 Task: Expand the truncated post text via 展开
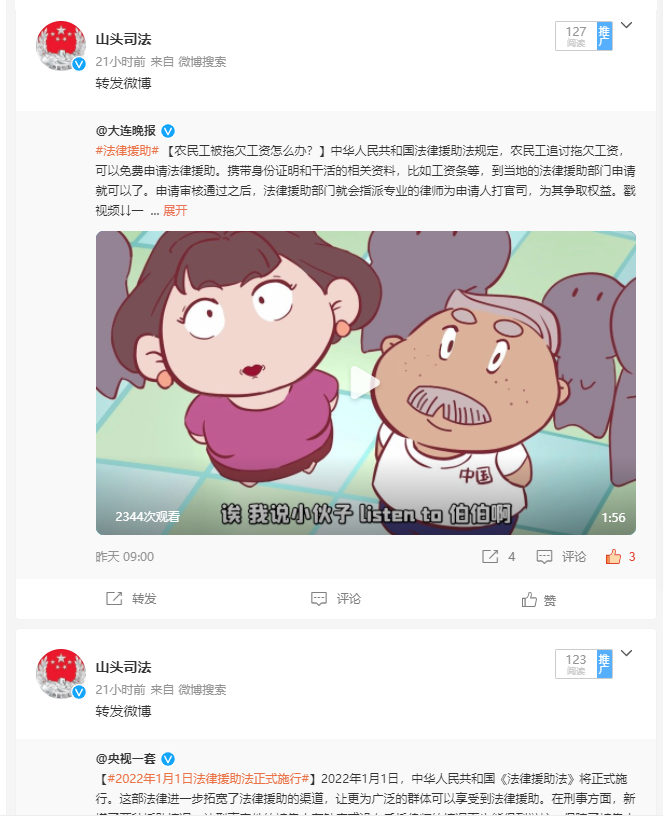(175, 211)
